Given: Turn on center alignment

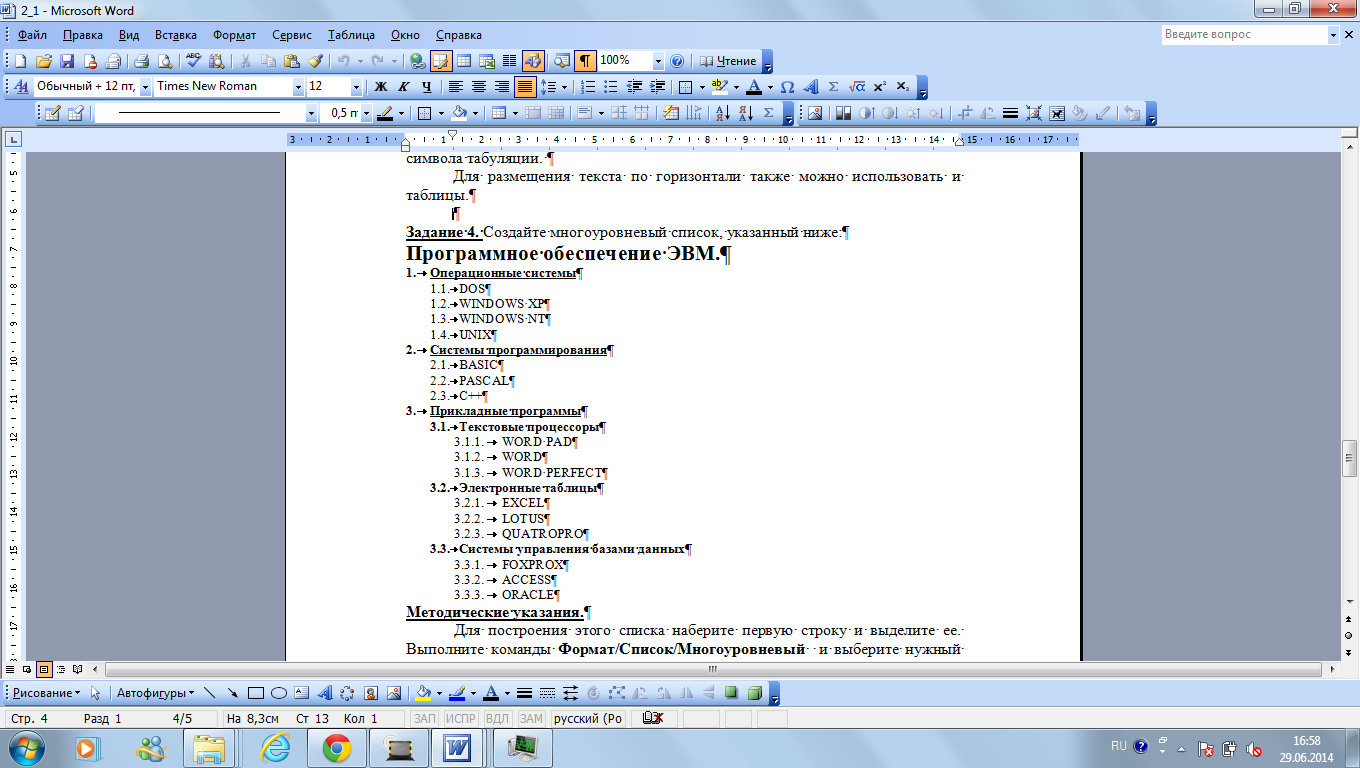Looking at the screenshot, I should [x=478, y=87].
